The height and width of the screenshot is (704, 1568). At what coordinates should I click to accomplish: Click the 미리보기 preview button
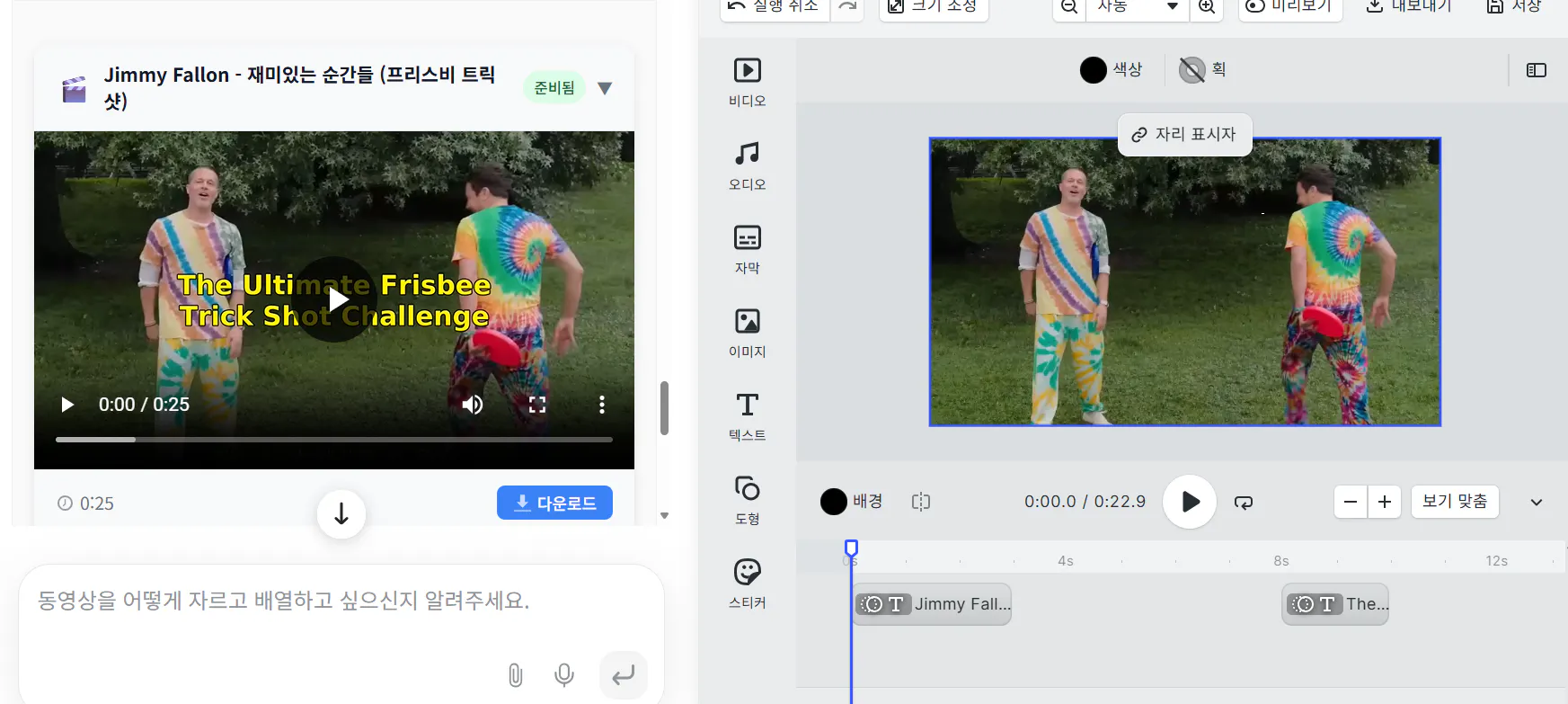[1290, 7]
